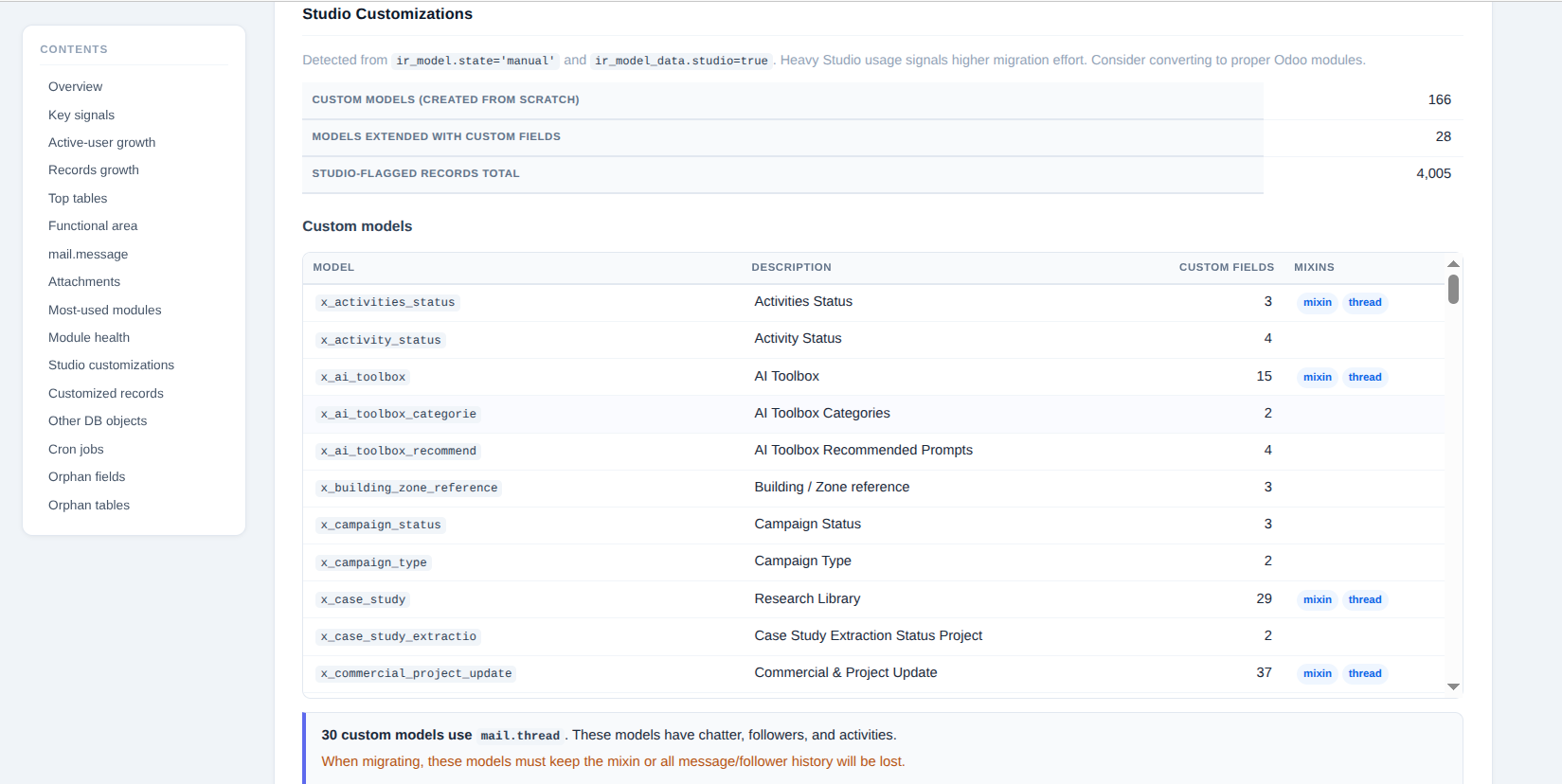Click the mixin badge for Commercial & Project Update

click(1317, 673)
